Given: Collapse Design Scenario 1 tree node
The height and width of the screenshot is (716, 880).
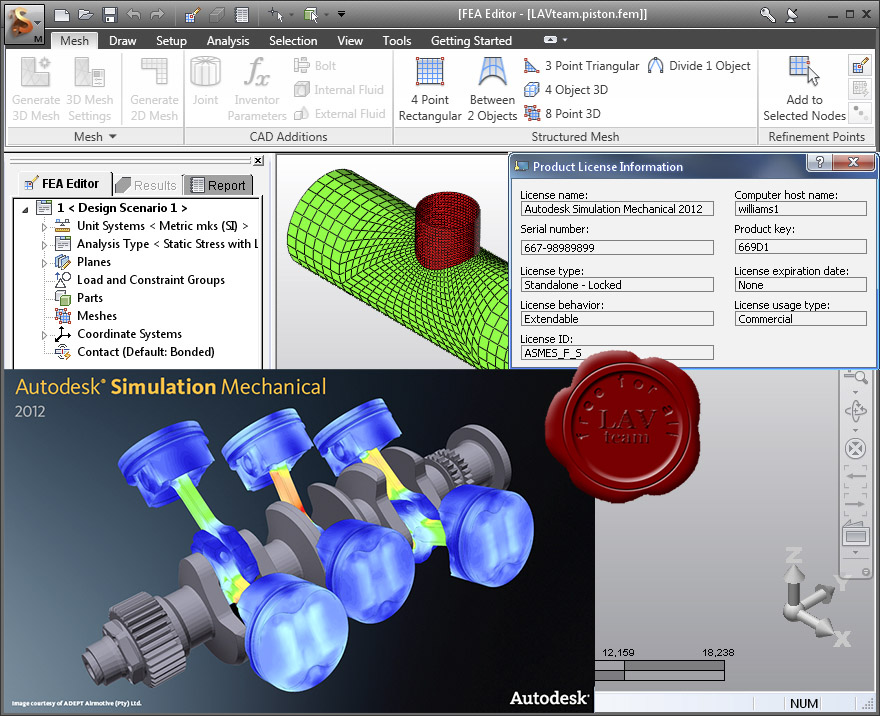Looking at the screenshot, I should (x=25, y=209).
